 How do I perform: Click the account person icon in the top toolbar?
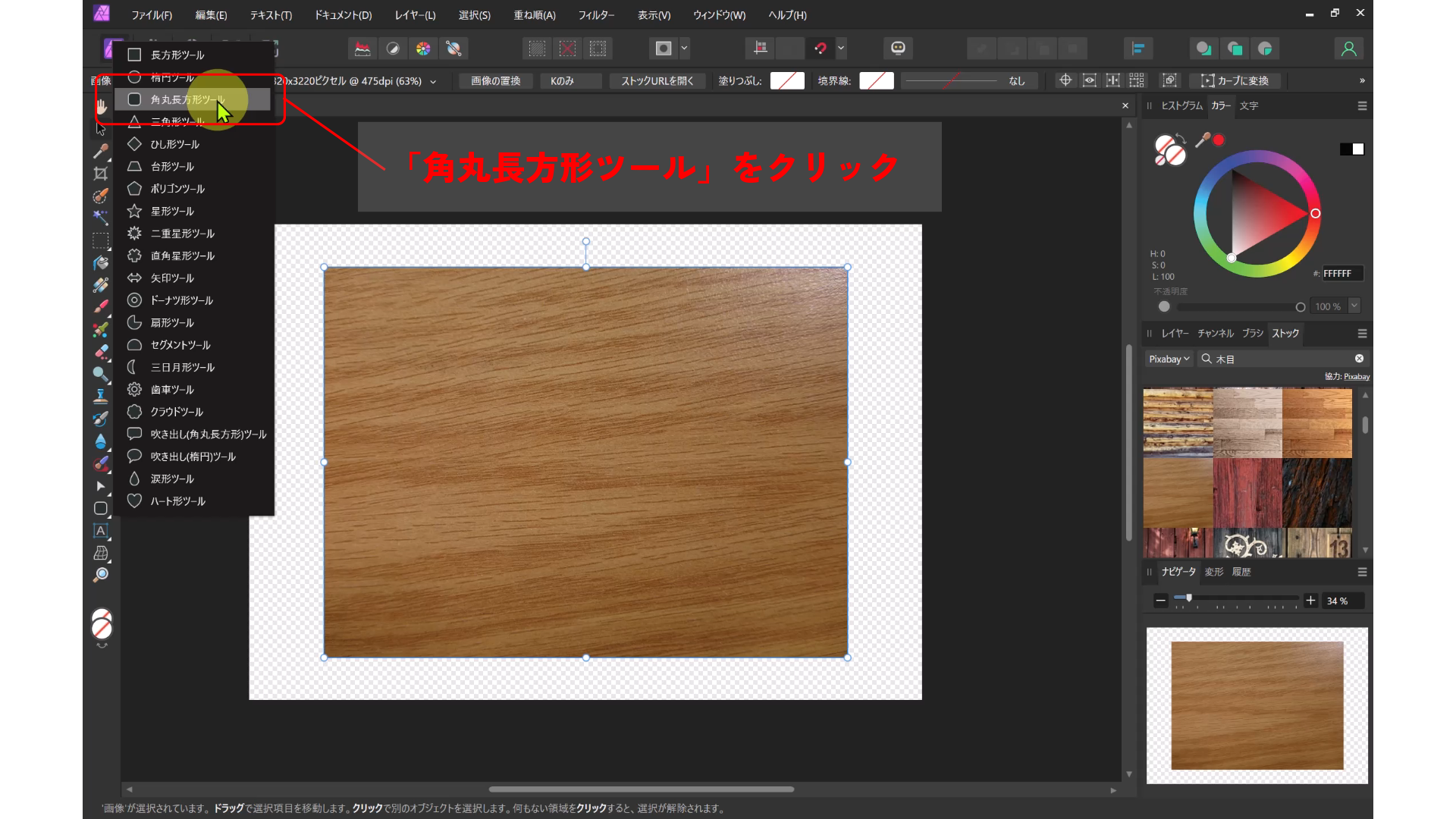pyautogui.click(x=1348, y=49)
